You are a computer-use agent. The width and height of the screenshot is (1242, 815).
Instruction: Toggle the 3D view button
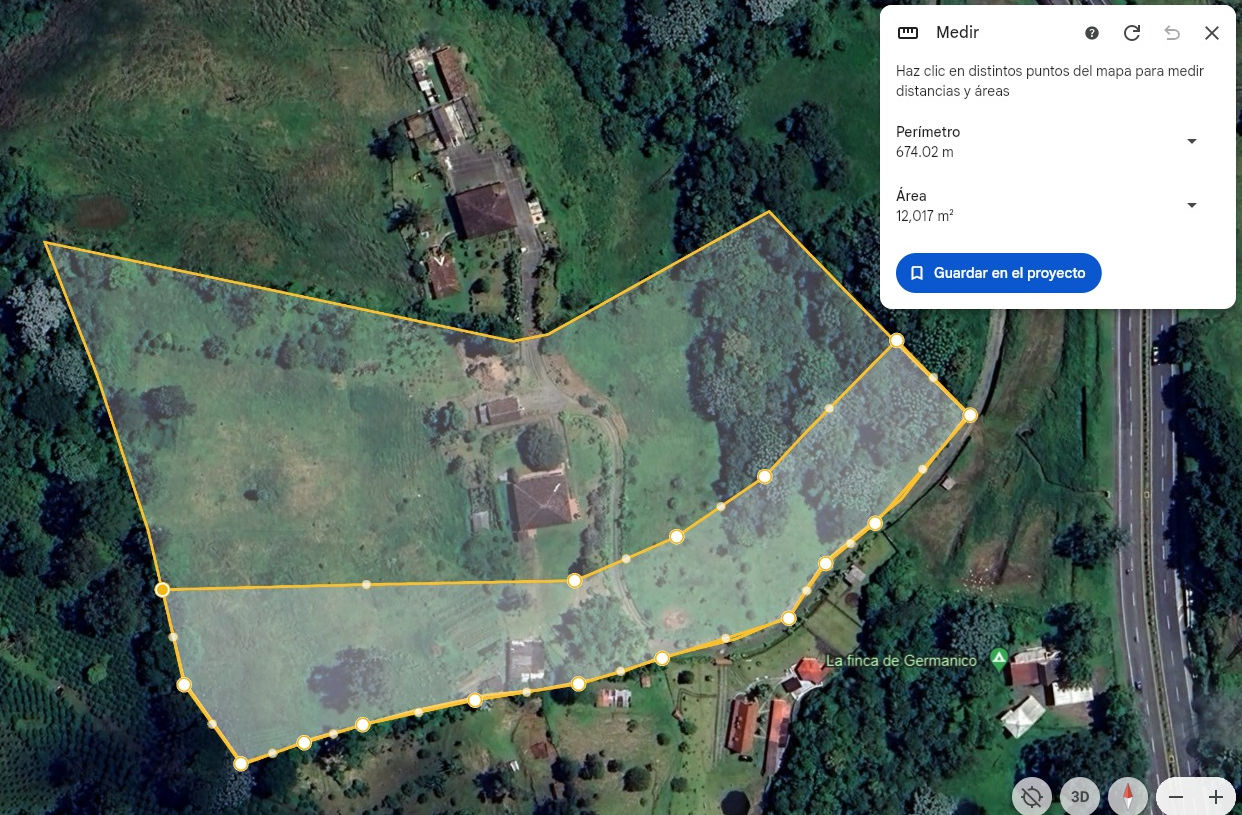click(1080, 797)
